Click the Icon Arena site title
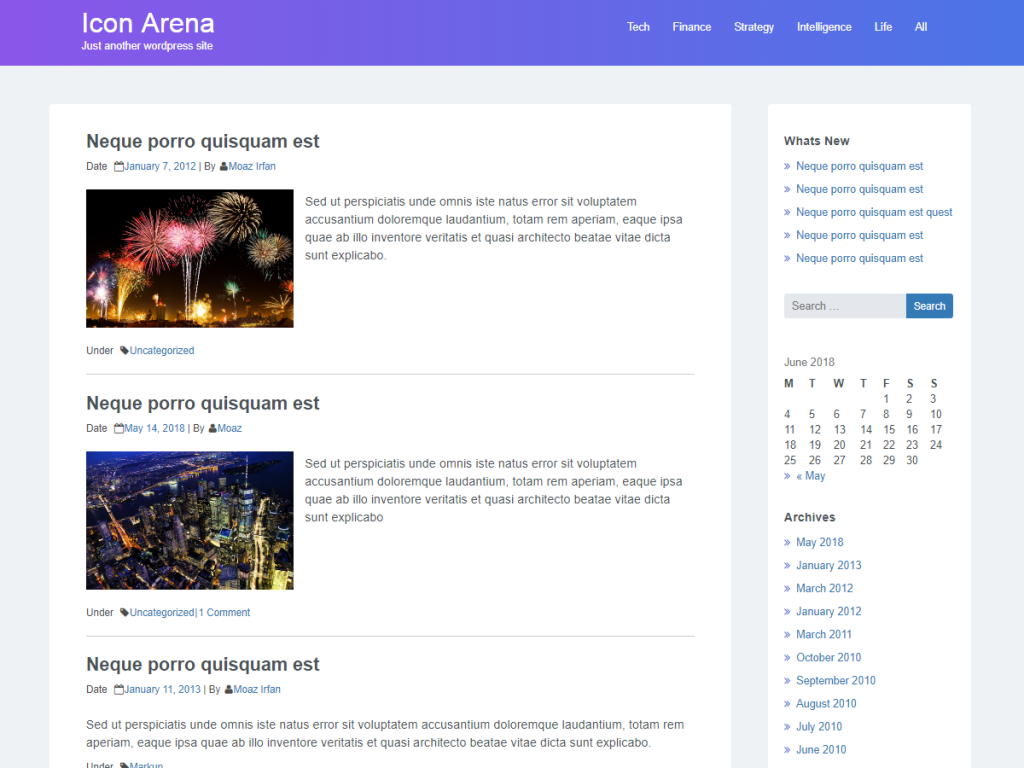Screen dimensions: 1024x768 (148, 22)
